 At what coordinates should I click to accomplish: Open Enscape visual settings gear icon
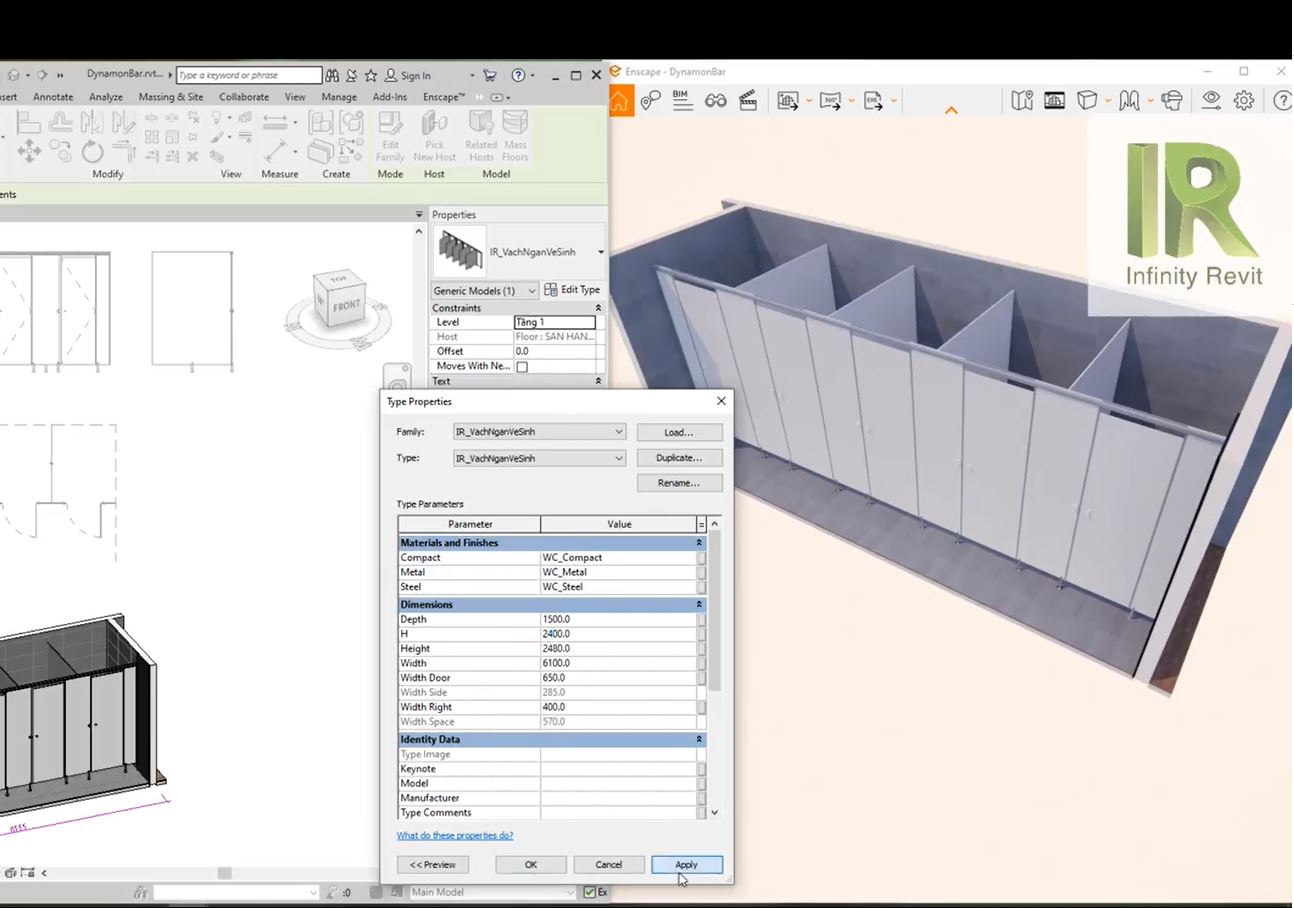click(1243, 100)
